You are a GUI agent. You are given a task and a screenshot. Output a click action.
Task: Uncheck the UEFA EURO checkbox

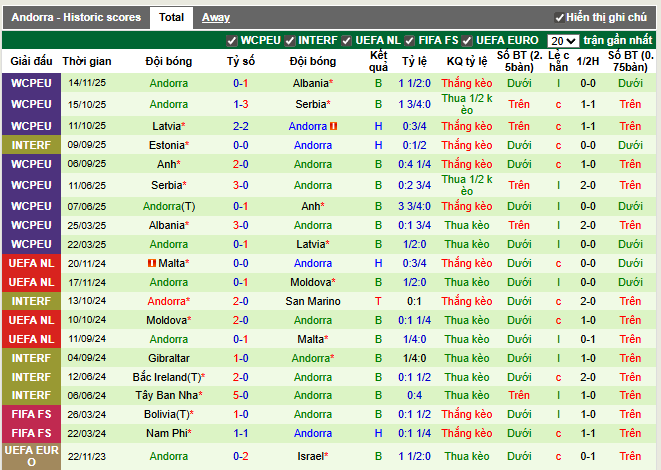point(468,40)
